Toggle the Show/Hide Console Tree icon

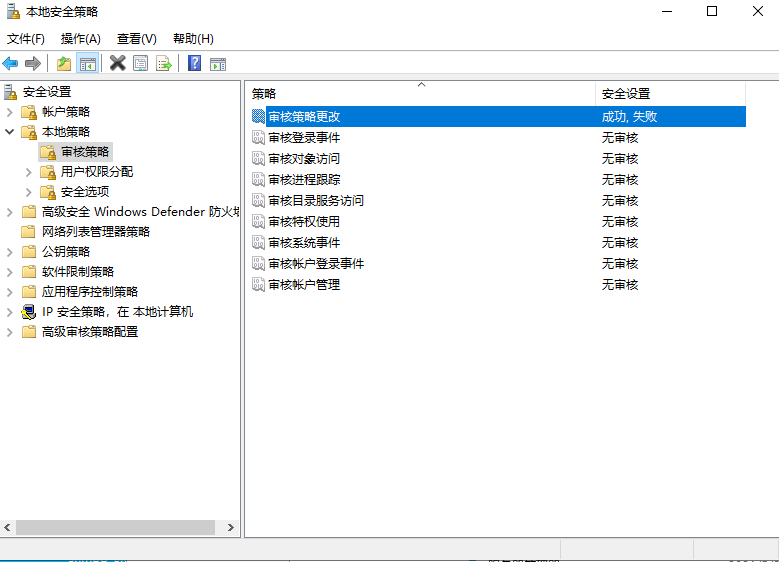coord(88,63)
